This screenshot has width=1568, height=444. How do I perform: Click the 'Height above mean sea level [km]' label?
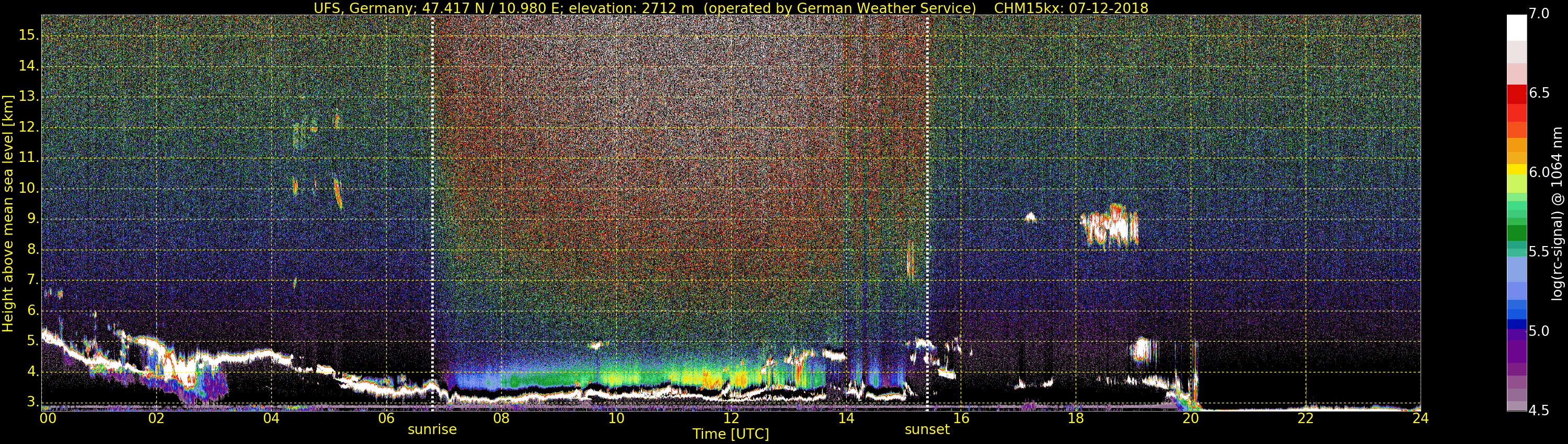[x=8, y=213]
